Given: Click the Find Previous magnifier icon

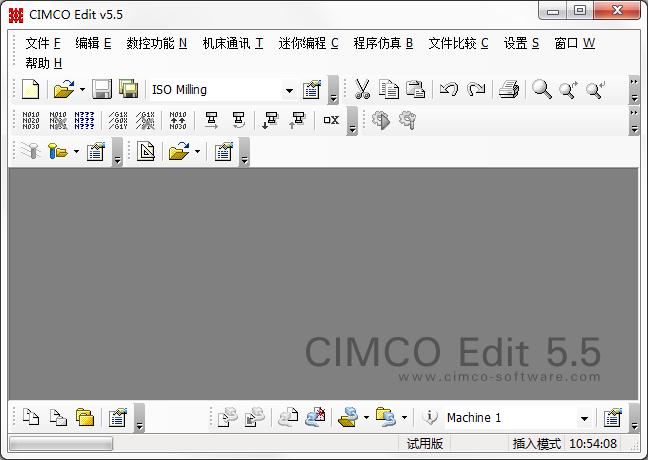Looking at the screenshot, I should coord(596,90).
